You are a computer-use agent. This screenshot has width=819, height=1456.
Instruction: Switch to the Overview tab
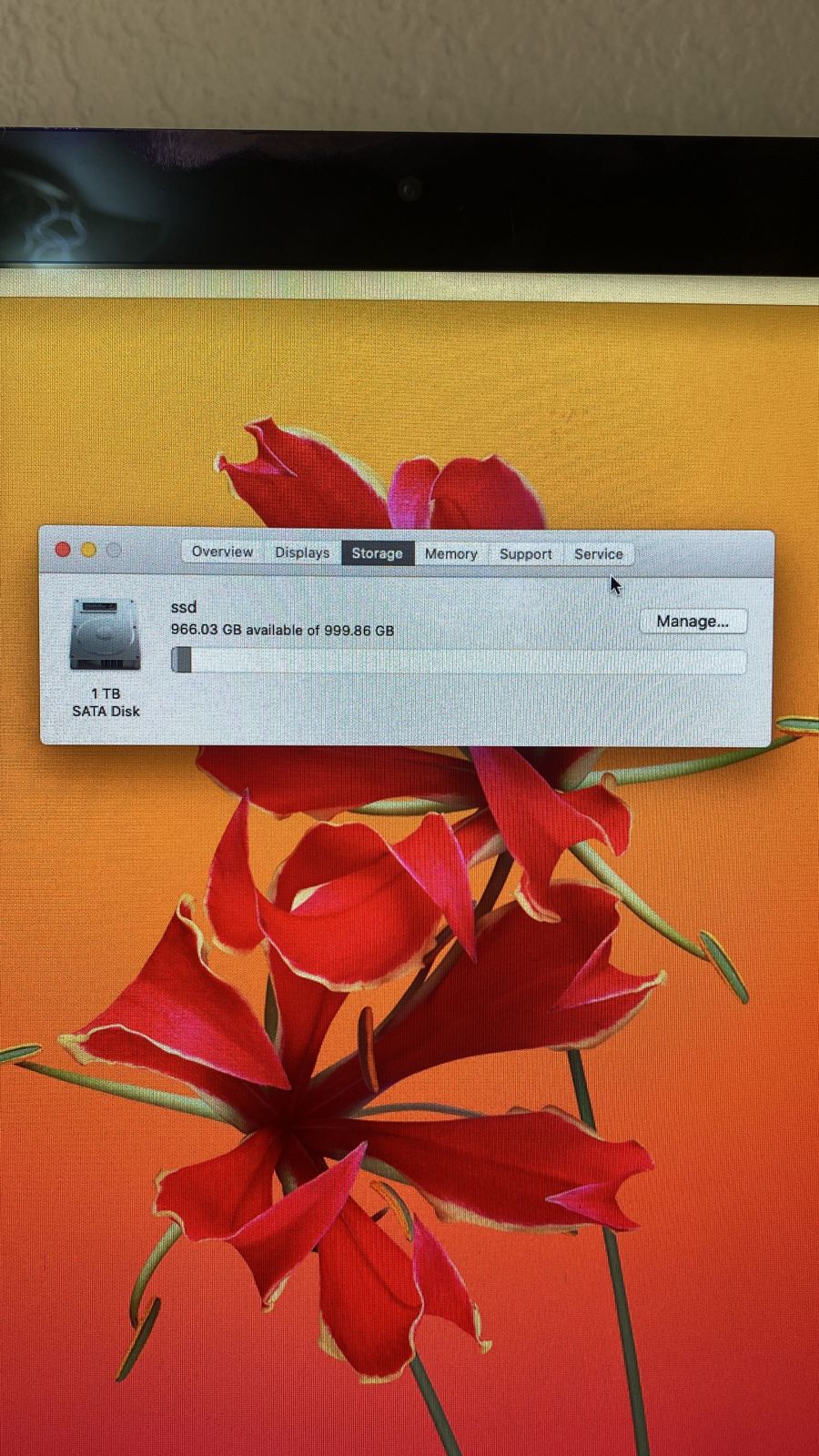point(222,551)
